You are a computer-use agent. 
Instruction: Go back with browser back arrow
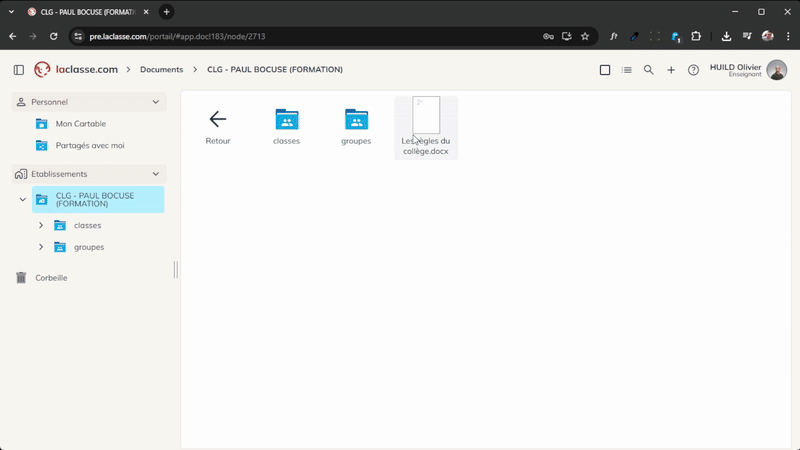(13, 36)
